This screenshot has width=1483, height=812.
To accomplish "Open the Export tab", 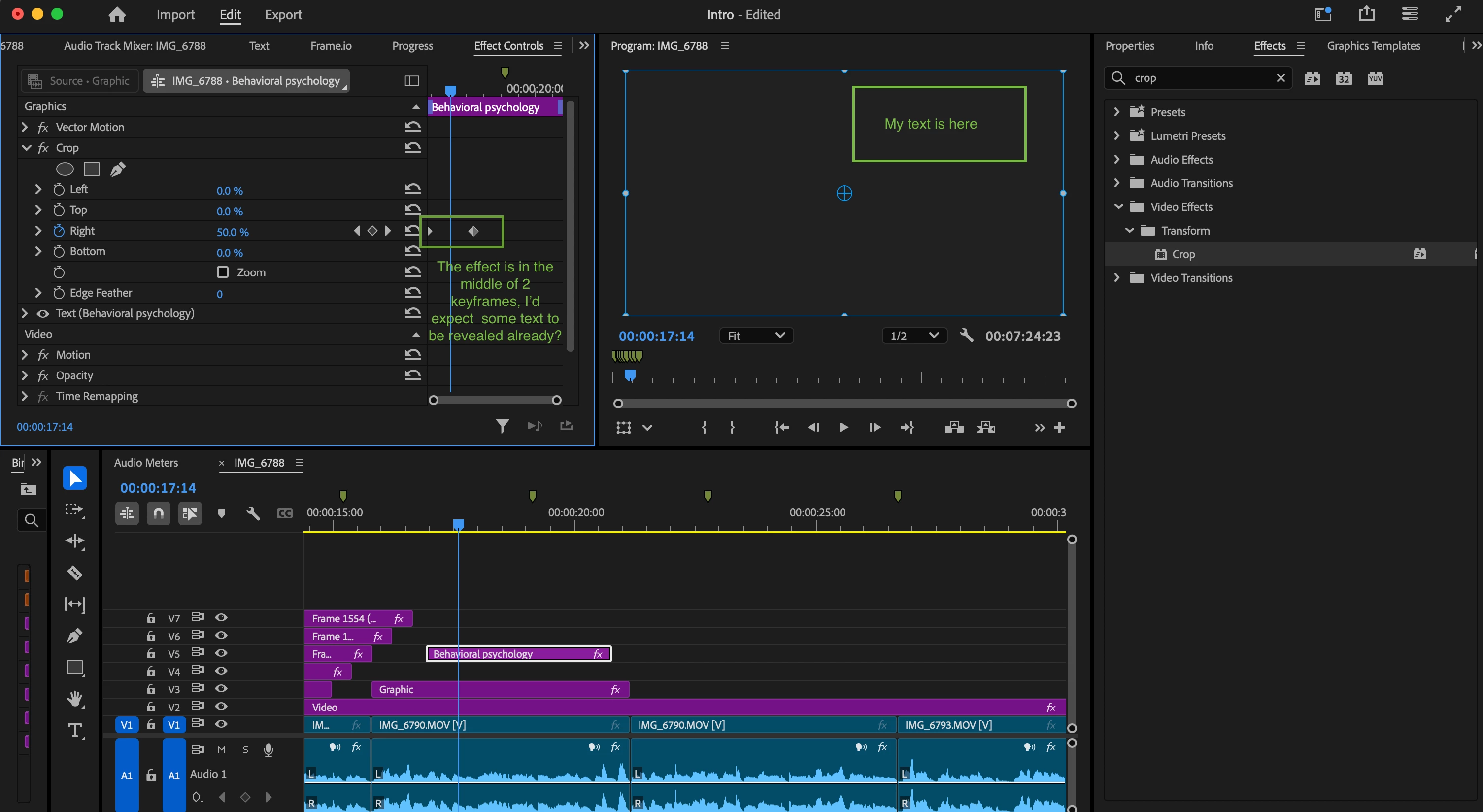I will click(283, 14).
